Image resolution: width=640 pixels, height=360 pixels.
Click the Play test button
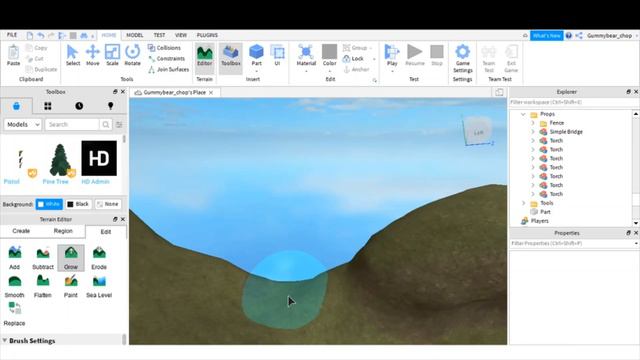coord(392,57)
